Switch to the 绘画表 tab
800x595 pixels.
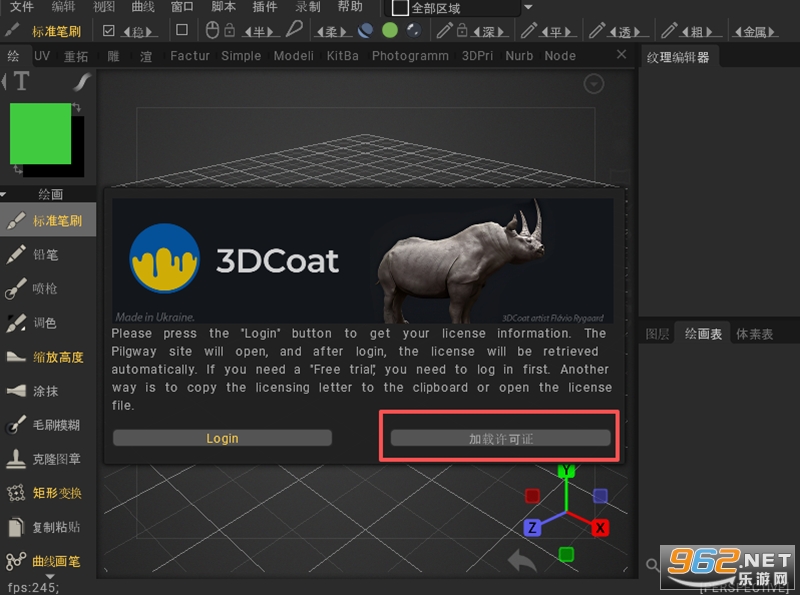pos(703,334)
